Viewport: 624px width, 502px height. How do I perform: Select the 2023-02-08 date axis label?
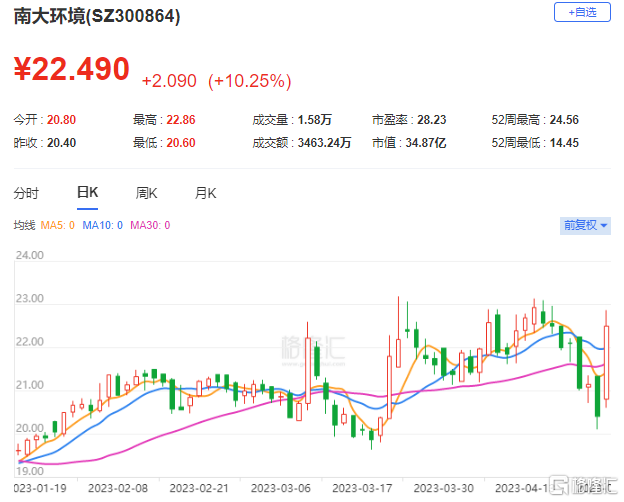click(118, 488)
